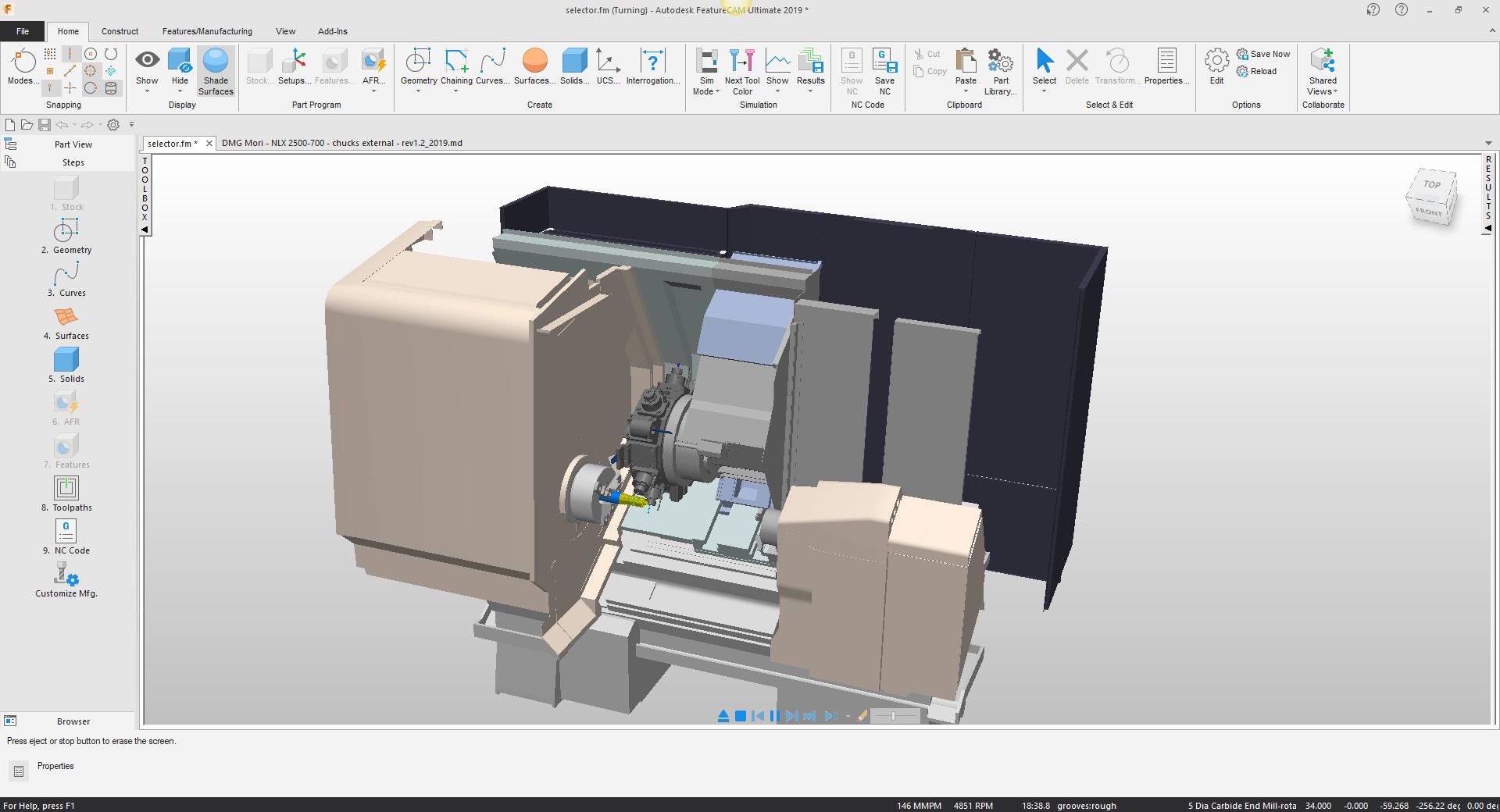Toggle the square point snap icon
Image resolution: width=1500 pixels, height=812 pixels.
50,71
